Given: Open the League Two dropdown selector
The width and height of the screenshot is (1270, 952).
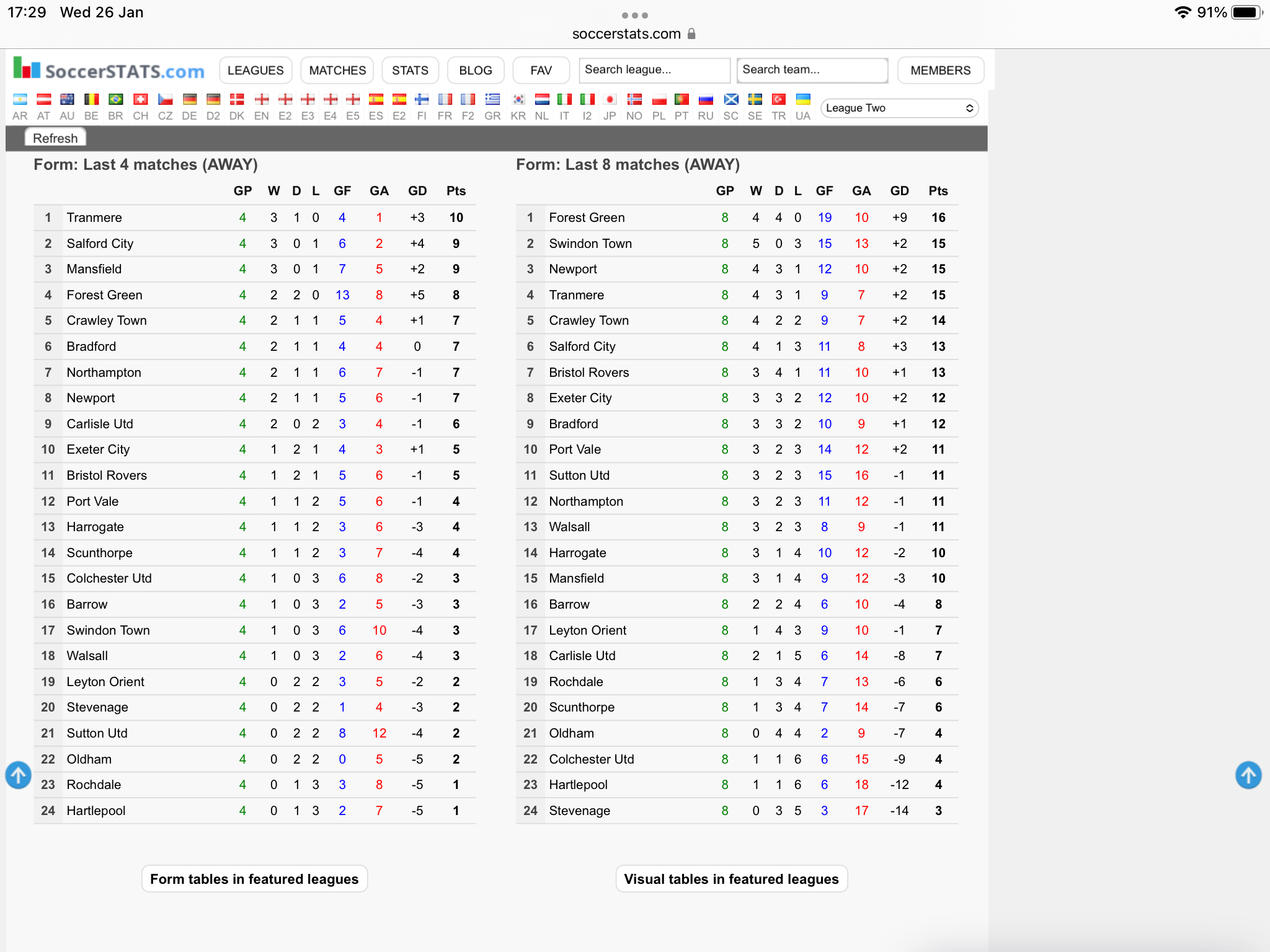Looking at the screenshot, I should [x=899, y=108].
